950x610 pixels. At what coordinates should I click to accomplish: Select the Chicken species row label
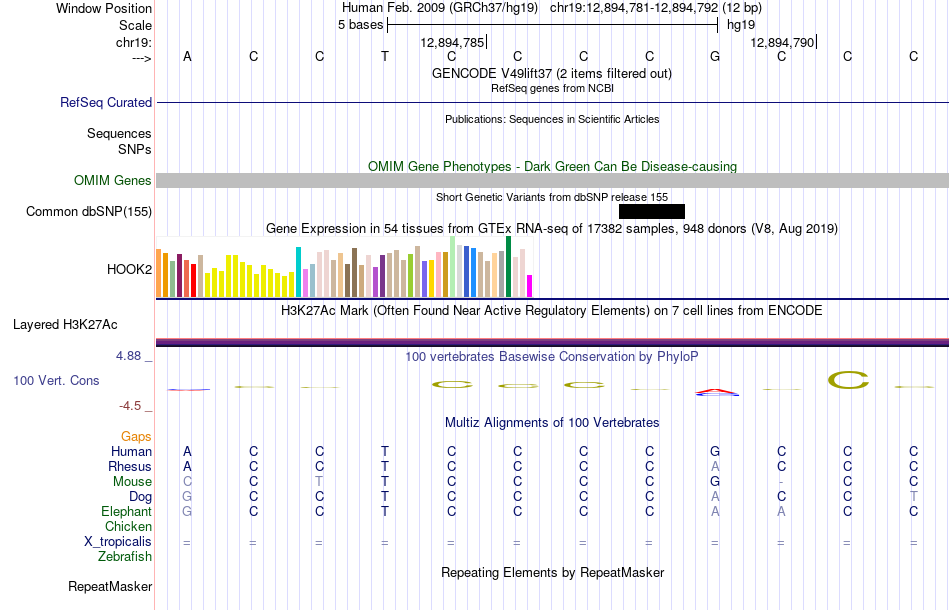128,526
